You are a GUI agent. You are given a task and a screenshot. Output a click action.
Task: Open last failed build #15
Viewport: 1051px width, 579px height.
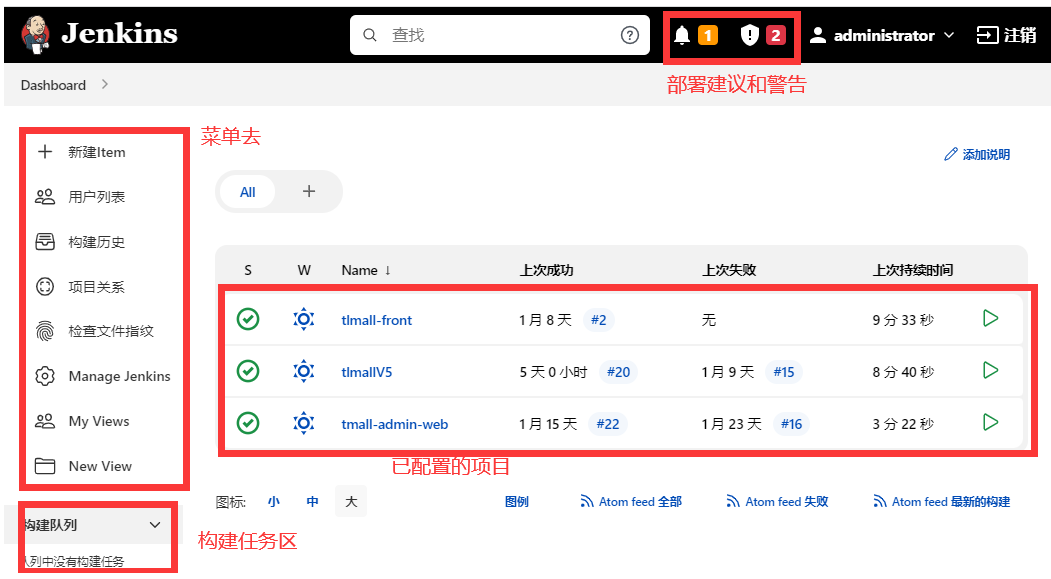coord(784,372)
